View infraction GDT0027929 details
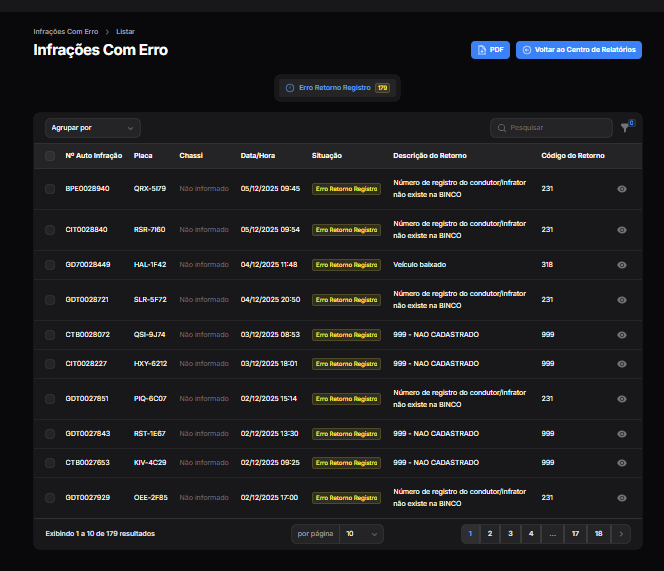 621,498
